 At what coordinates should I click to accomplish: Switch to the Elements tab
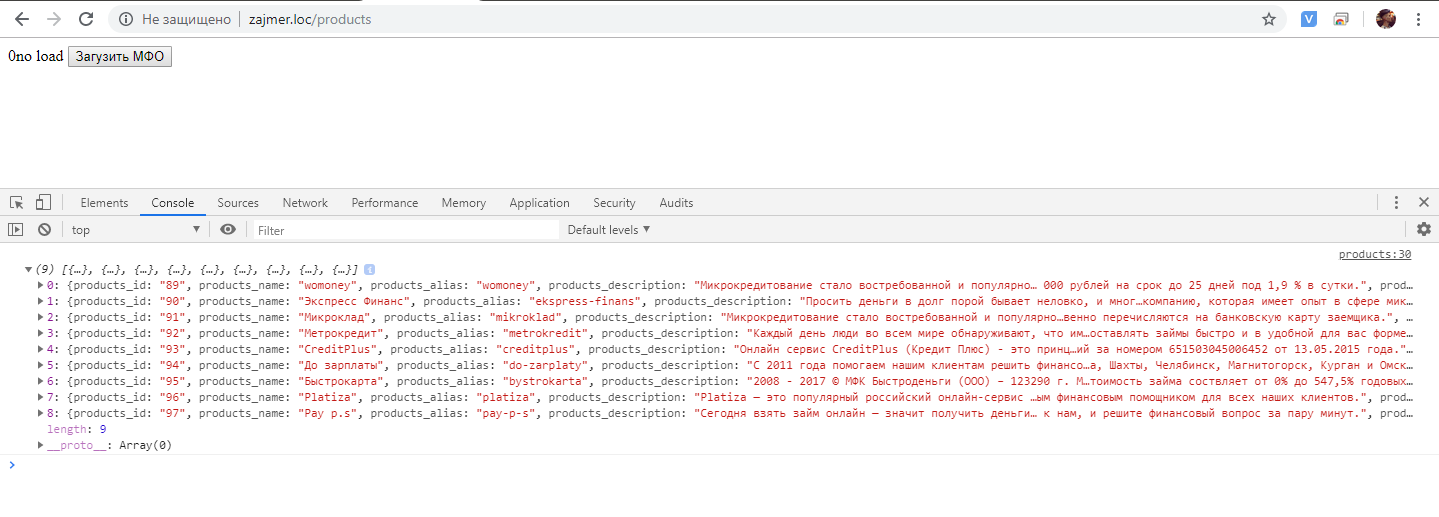point(104,202)
